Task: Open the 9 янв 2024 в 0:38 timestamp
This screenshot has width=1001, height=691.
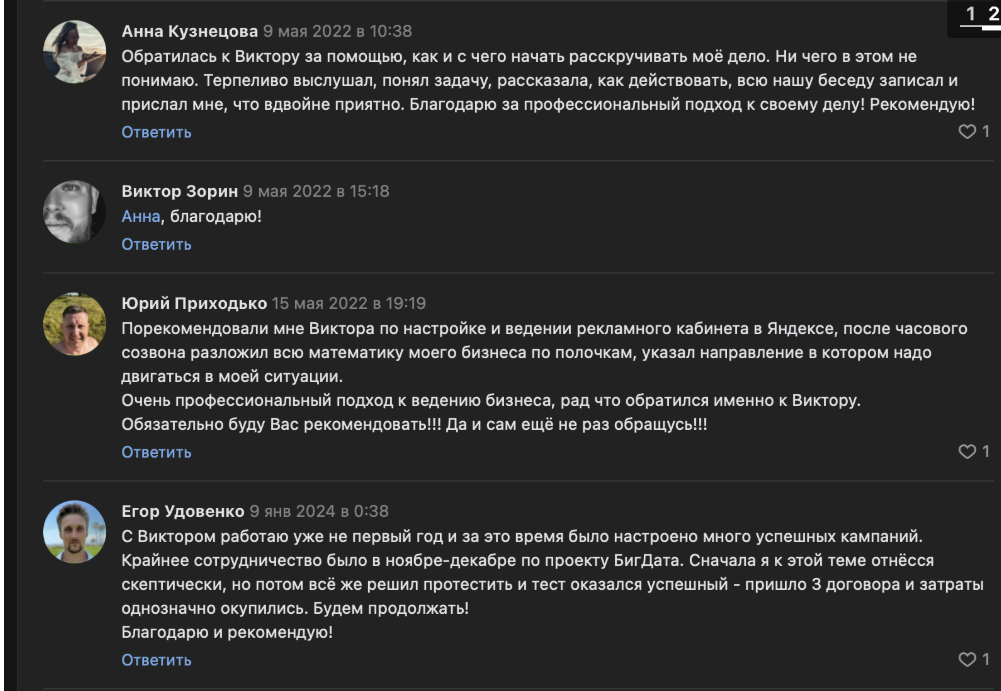Action: pos(319,511)
